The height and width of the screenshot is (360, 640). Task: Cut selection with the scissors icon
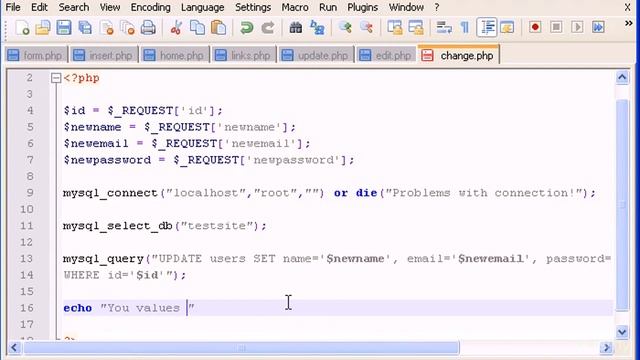pos(176,28)
